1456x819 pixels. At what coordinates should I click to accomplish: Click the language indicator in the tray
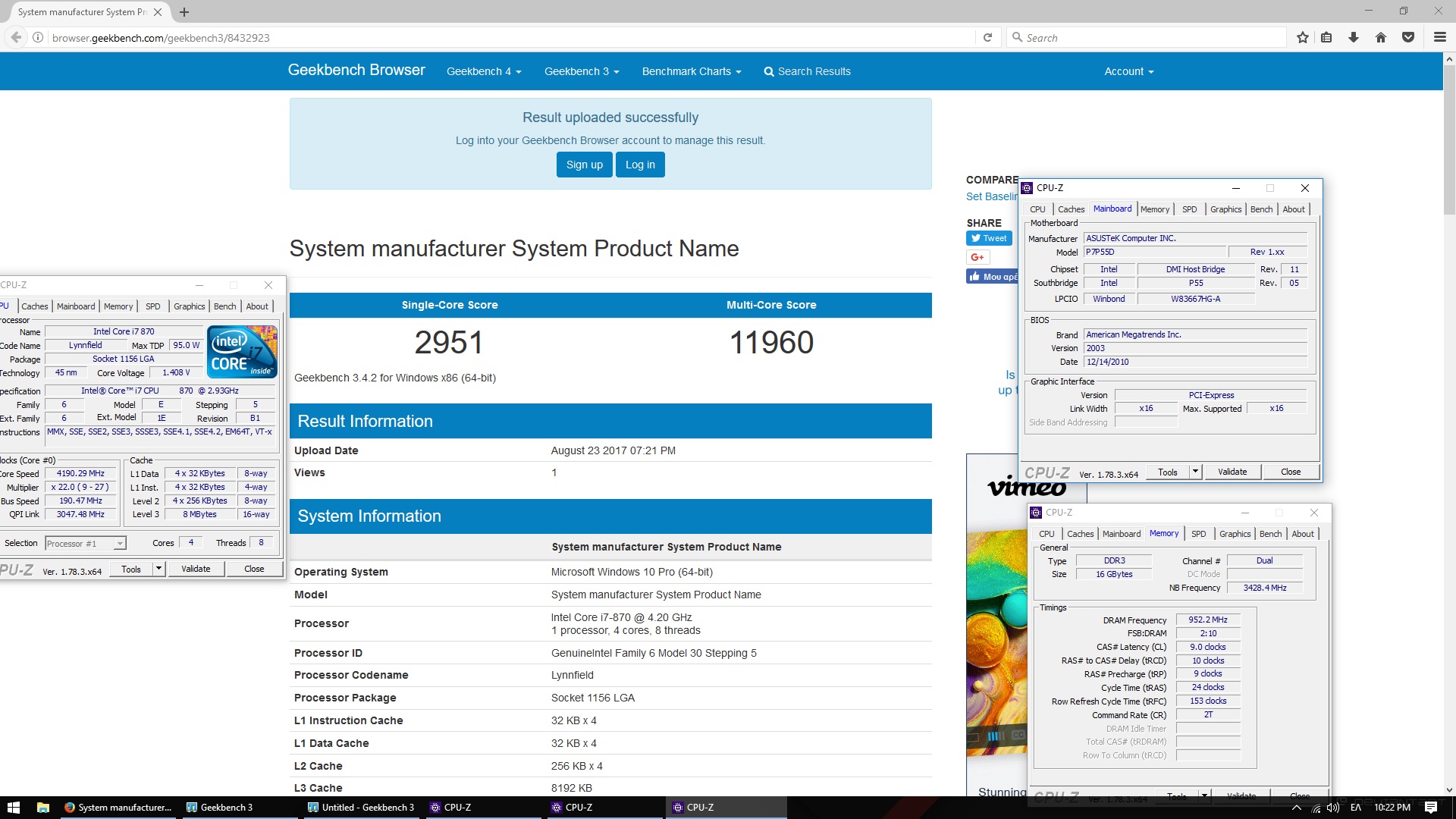[x=1356, y=808]
